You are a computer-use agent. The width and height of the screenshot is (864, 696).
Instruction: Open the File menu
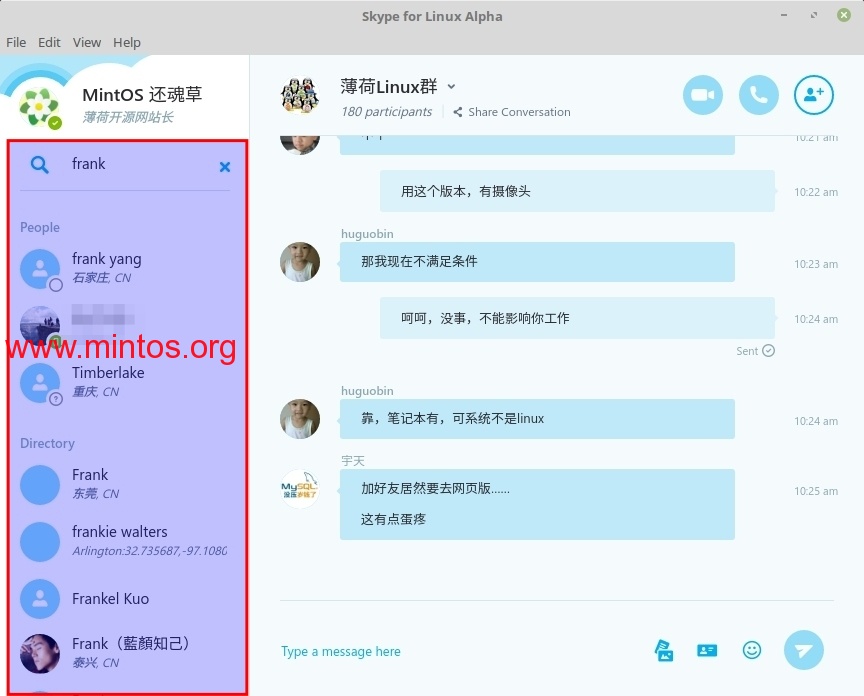(x=16, y=42)
